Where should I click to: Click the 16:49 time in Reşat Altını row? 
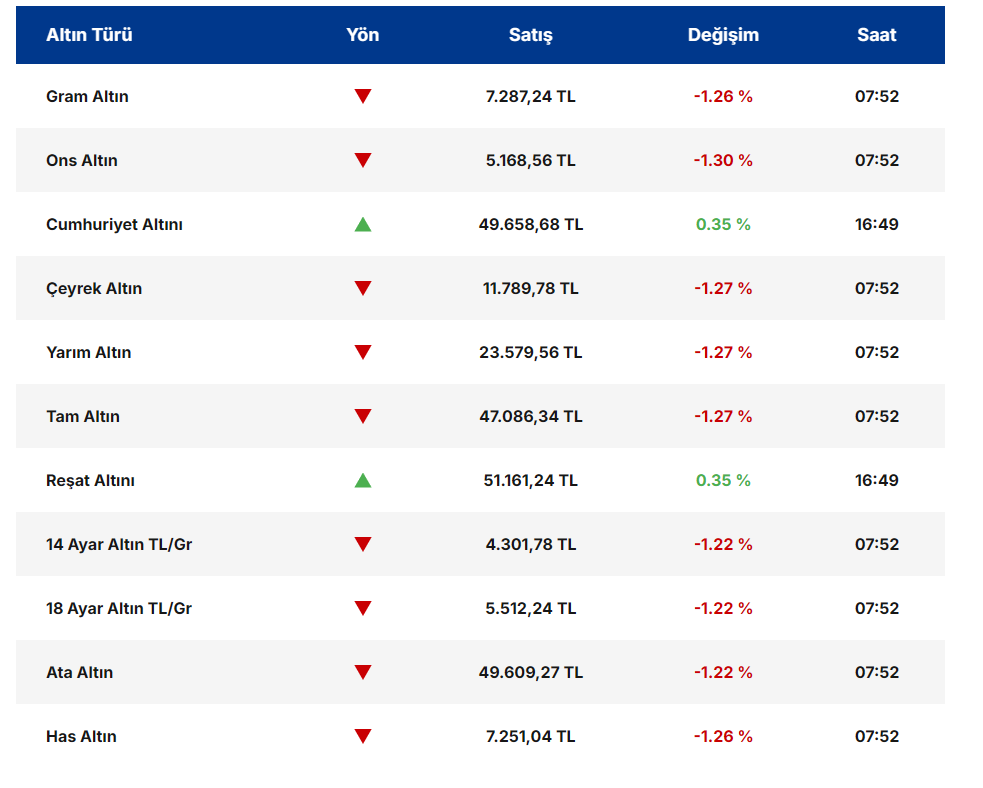point(876,480)
